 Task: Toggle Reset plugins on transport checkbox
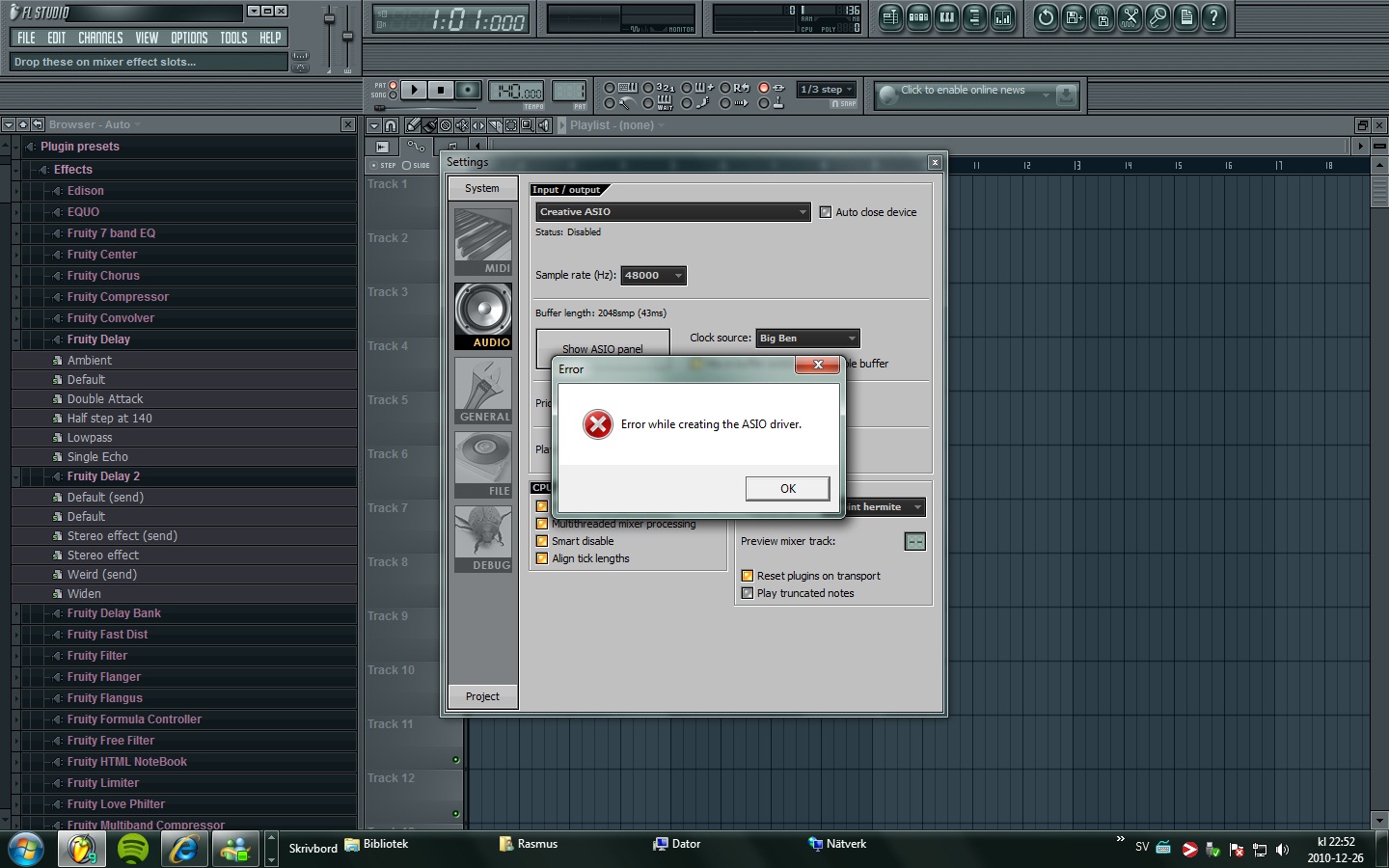[748, 576]
